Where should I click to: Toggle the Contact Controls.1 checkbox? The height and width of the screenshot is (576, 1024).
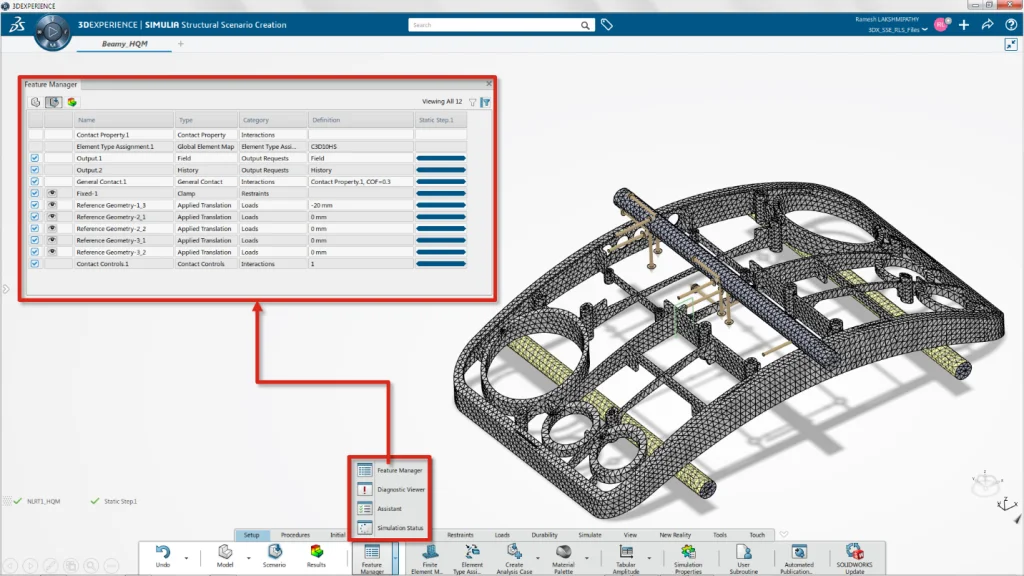[35, 264]
